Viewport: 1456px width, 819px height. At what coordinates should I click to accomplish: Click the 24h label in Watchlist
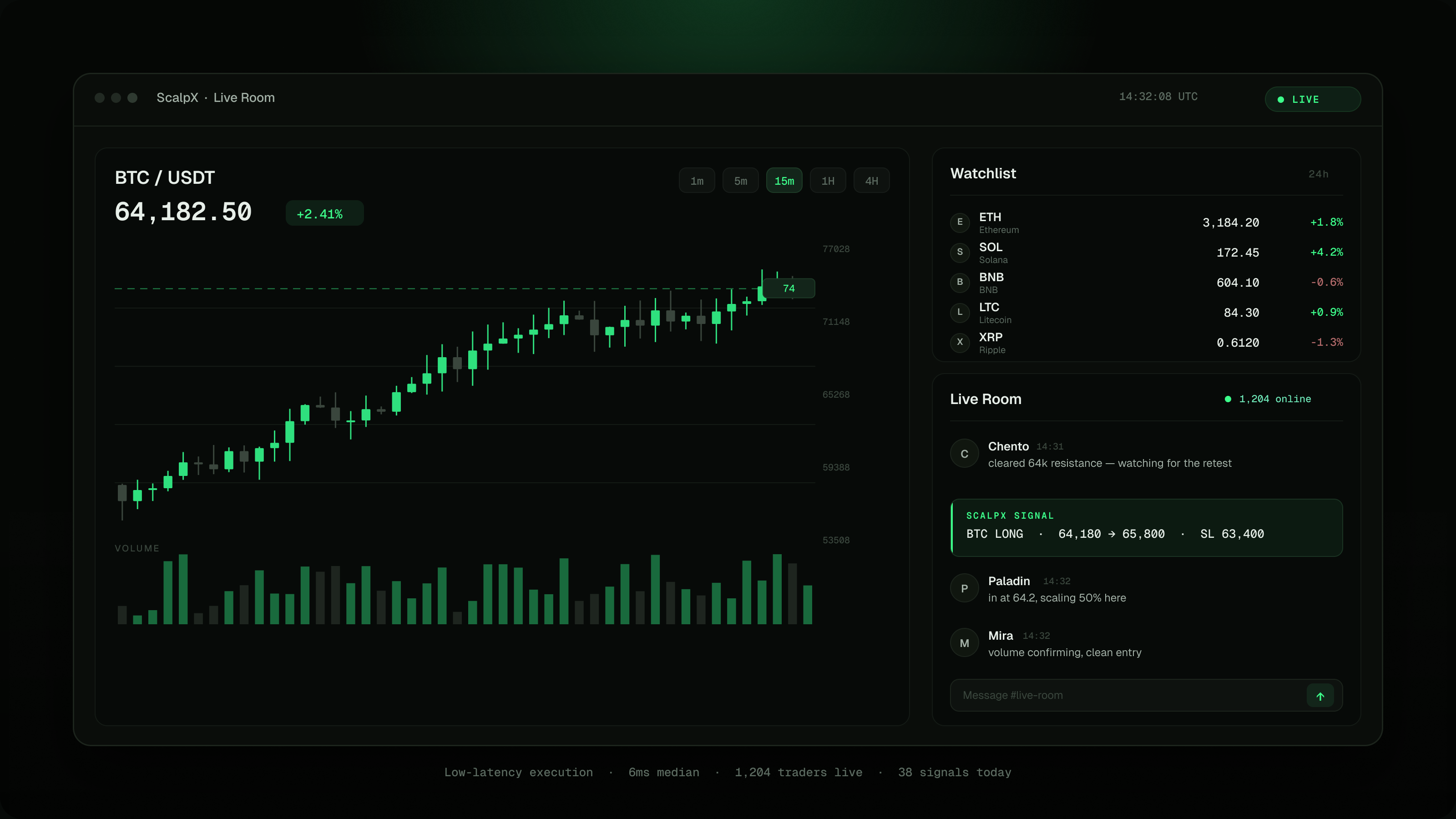coord(1318,174)
